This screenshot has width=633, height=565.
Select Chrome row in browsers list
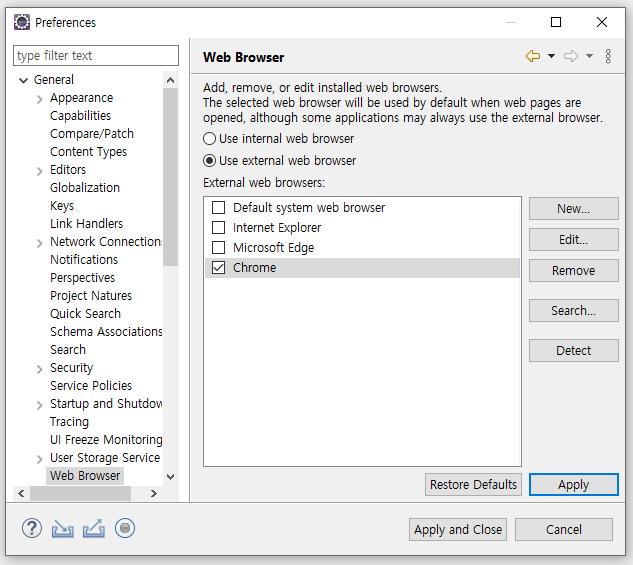coord(362,268)
